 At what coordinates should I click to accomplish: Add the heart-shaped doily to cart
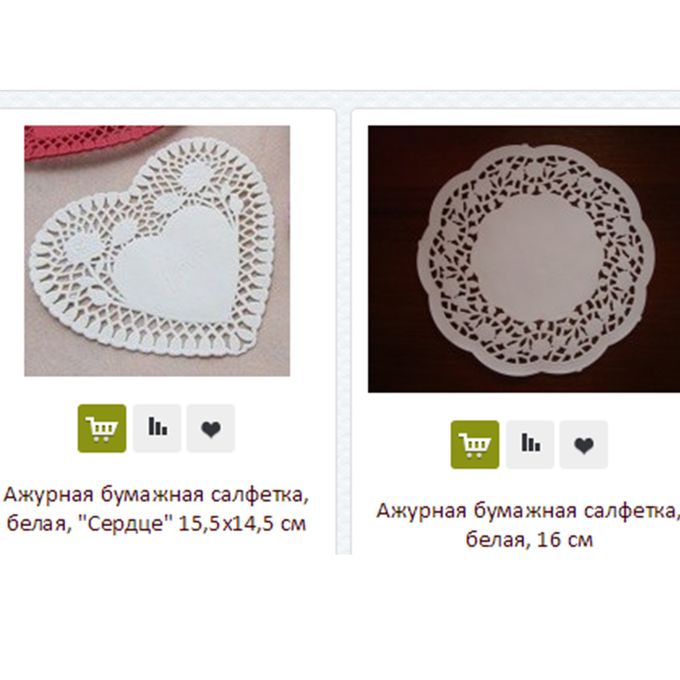(102, 428)
